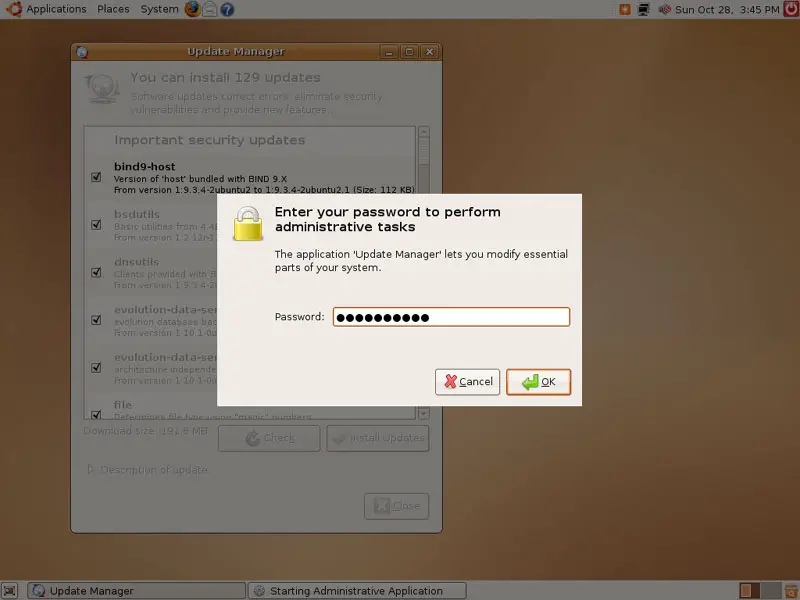800x600 pixels.
Task: Open the network monitor tray icon
Action: 644,9
